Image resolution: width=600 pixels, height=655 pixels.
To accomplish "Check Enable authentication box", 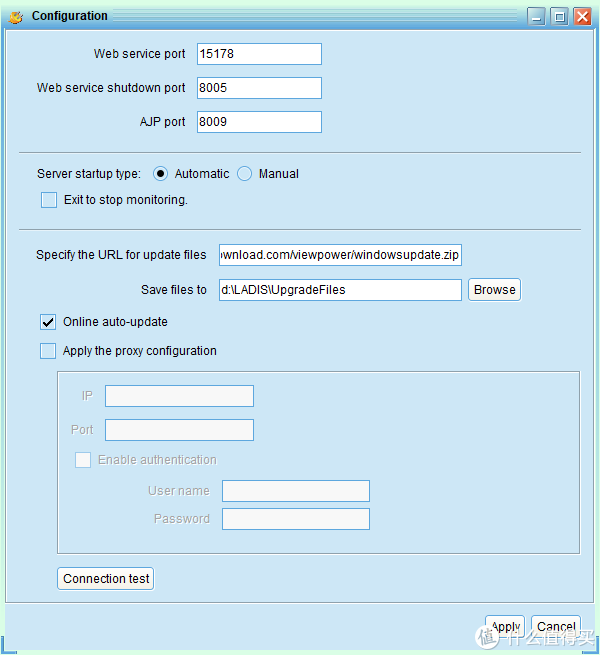I will (83, 460).
